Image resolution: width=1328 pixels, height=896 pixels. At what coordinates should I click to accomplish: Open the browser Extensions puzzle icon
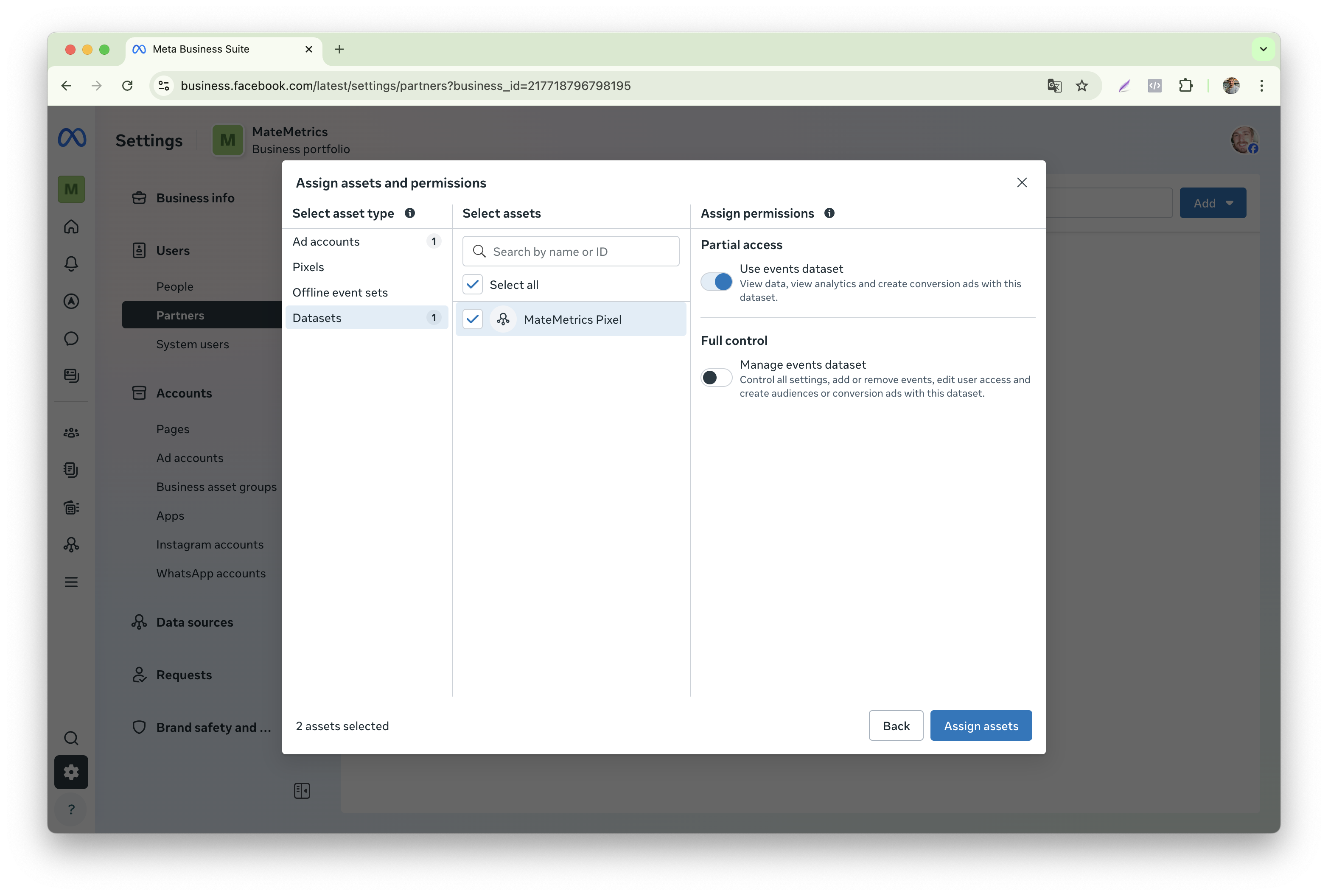(1186, 86)
